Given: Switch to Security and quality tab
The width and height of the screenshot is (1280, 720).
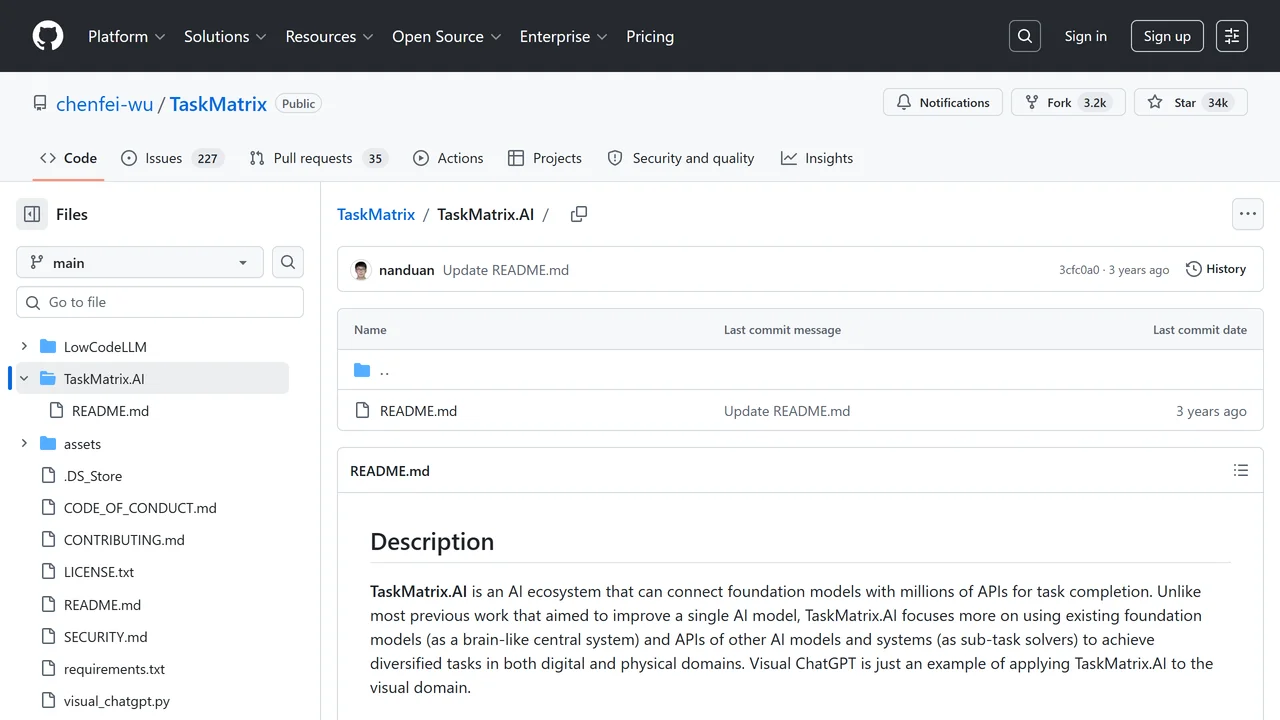Looking at the screenshot, I should [681, 158].
